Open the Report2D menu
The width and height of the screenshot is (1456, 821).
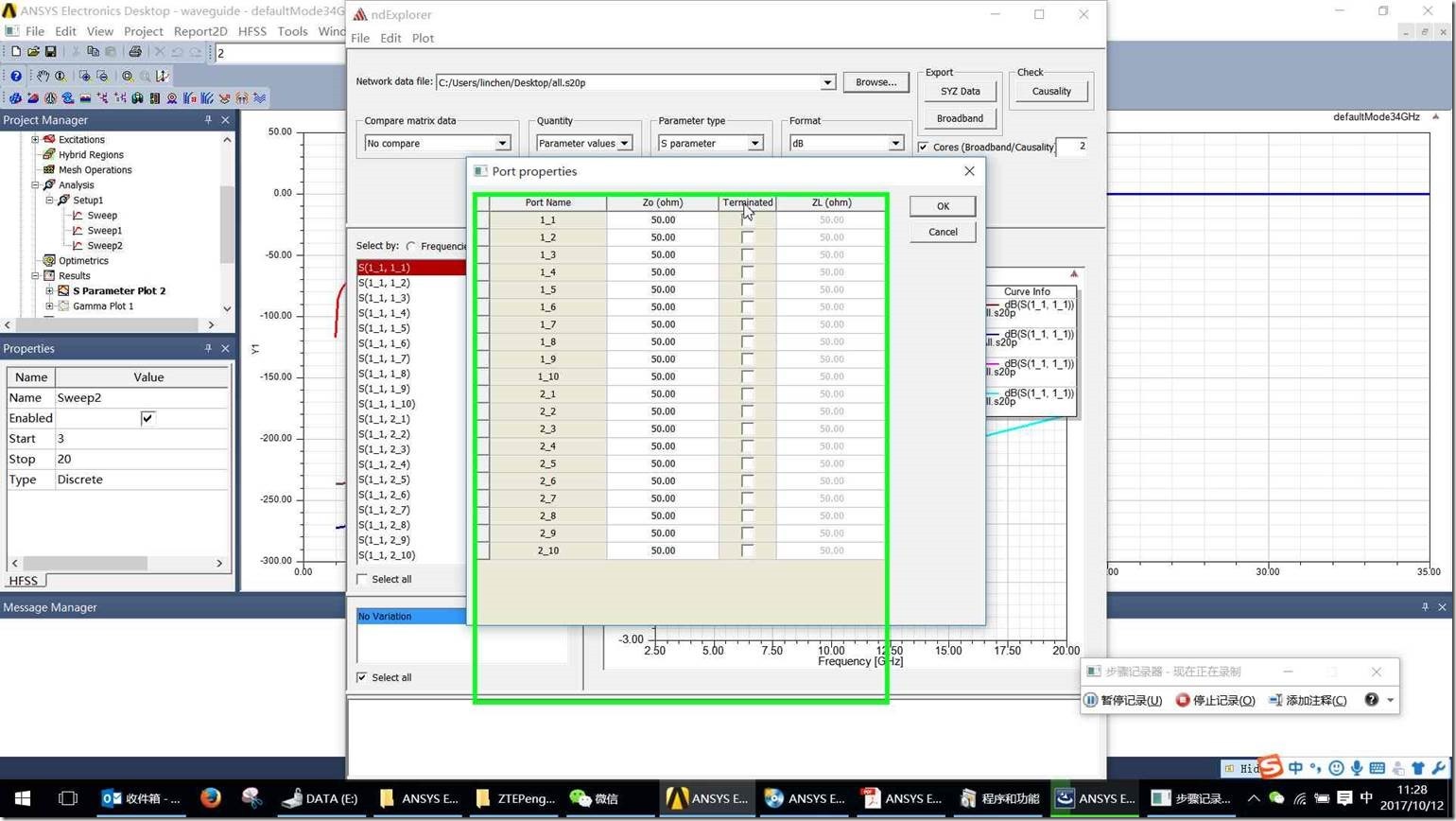(200, 31)
